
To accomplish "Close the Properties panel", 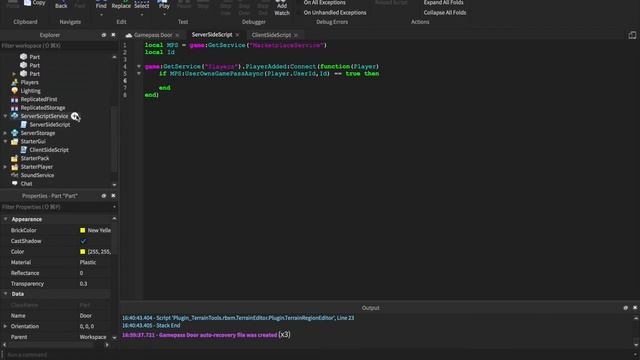I will click(x=113, y=196).
